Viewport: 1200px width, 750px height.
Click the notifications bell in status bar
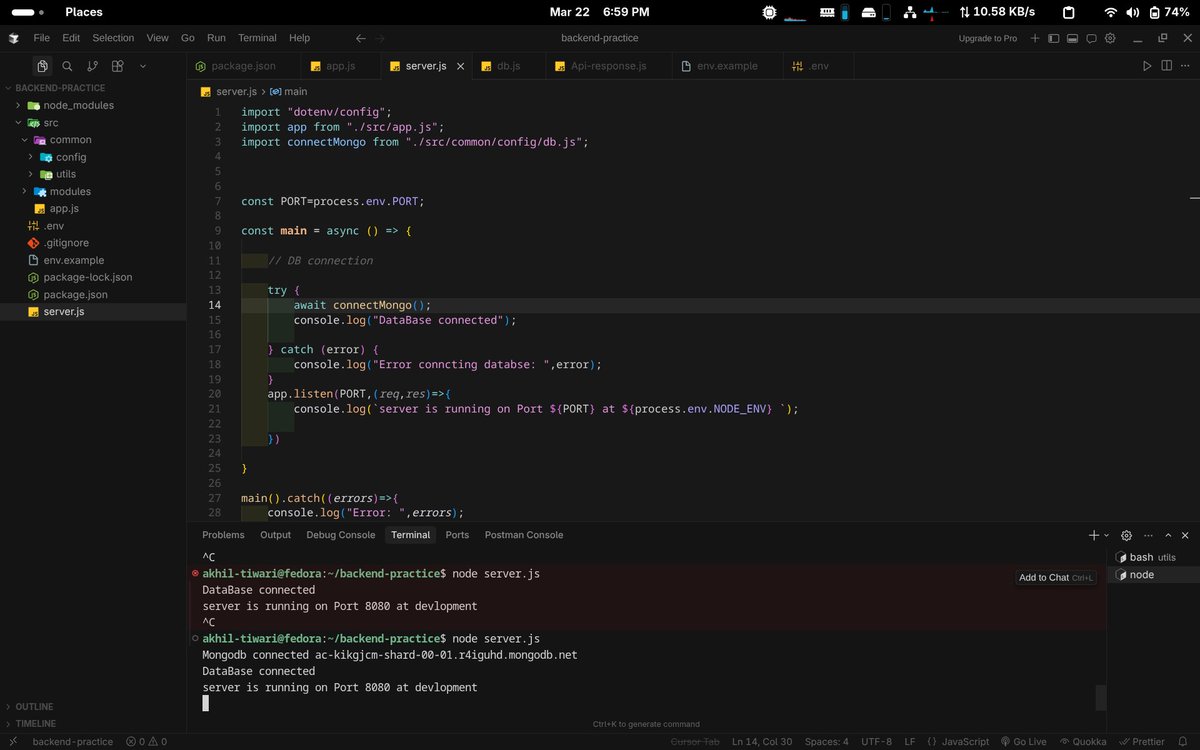[x=1185, y=741]
